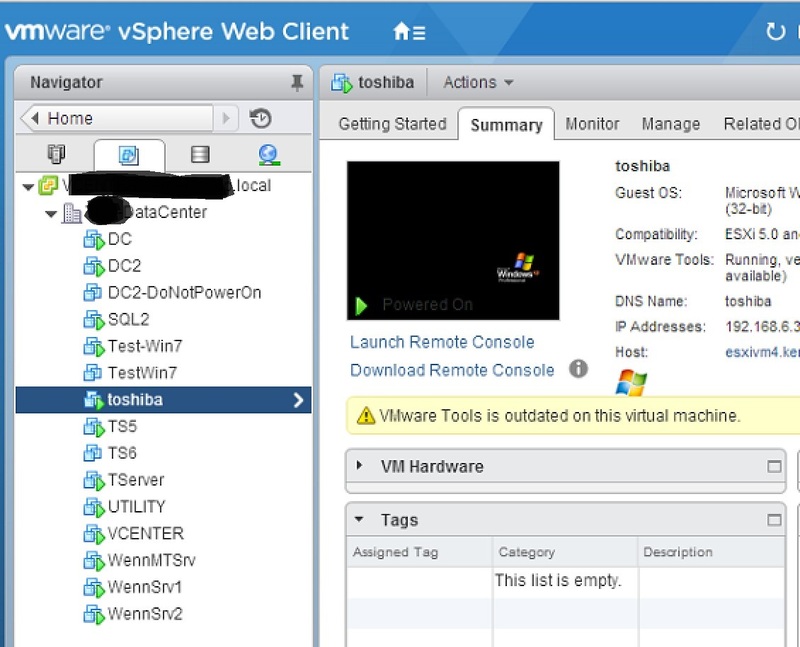Image resolution: width=800 pixels, height=647 pixels.
Task: Click the recent objects history icon
Action: pos(260,118)
